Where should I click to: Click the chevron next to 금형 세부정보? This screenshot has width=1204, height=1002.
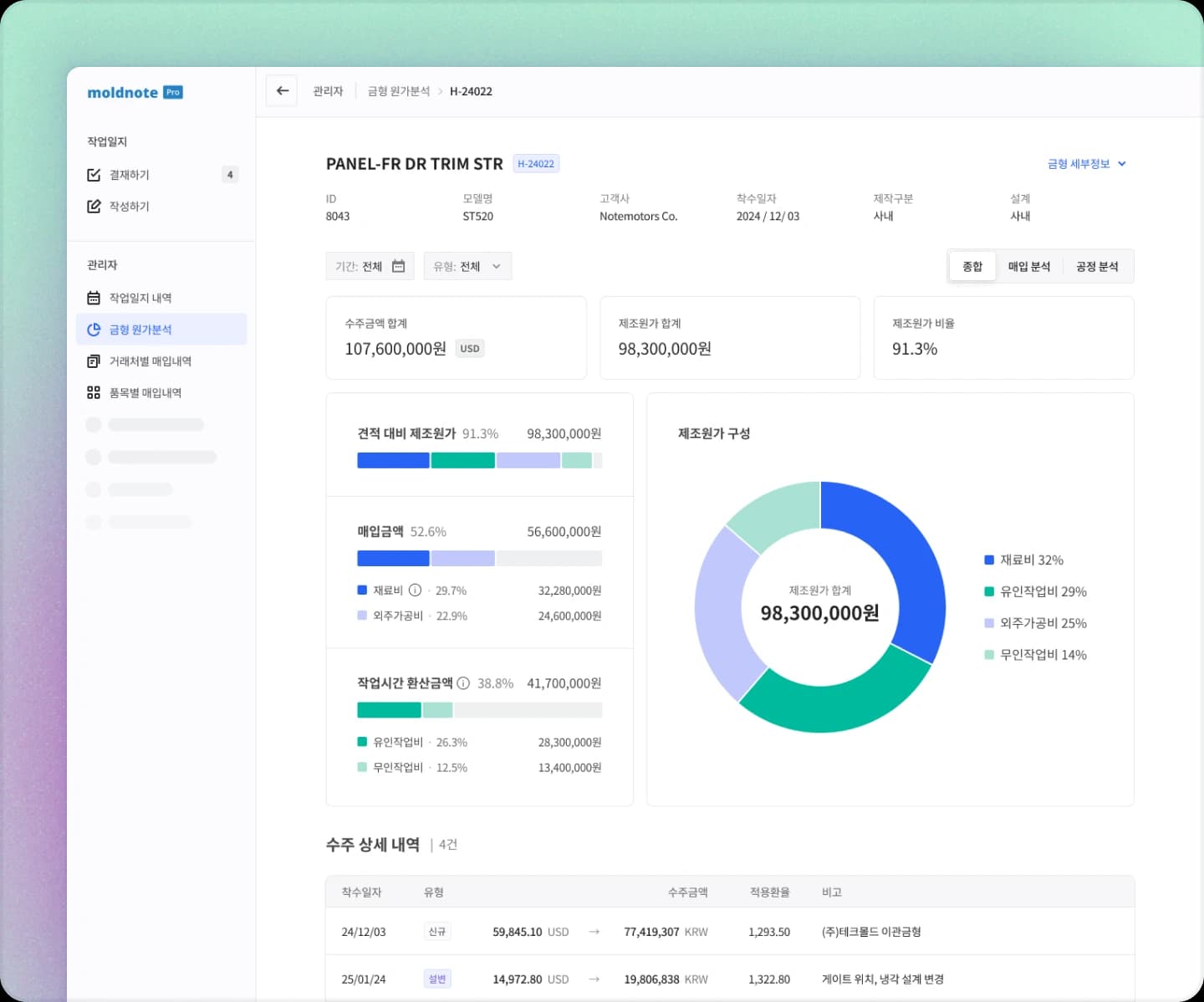point(1122,164)
